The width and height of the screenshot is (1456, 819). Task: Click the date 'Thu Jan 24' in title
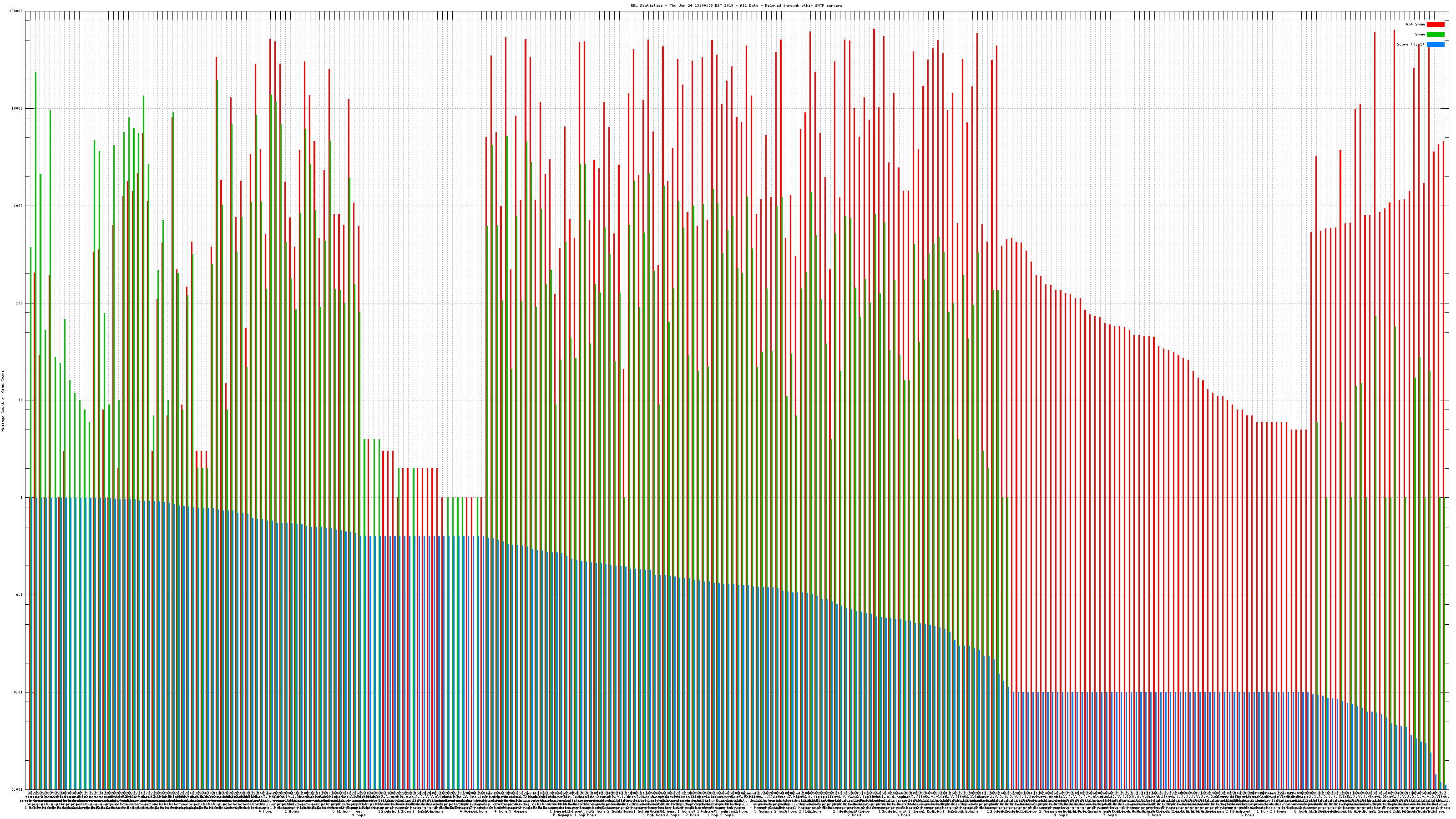[x=681, y=5]
